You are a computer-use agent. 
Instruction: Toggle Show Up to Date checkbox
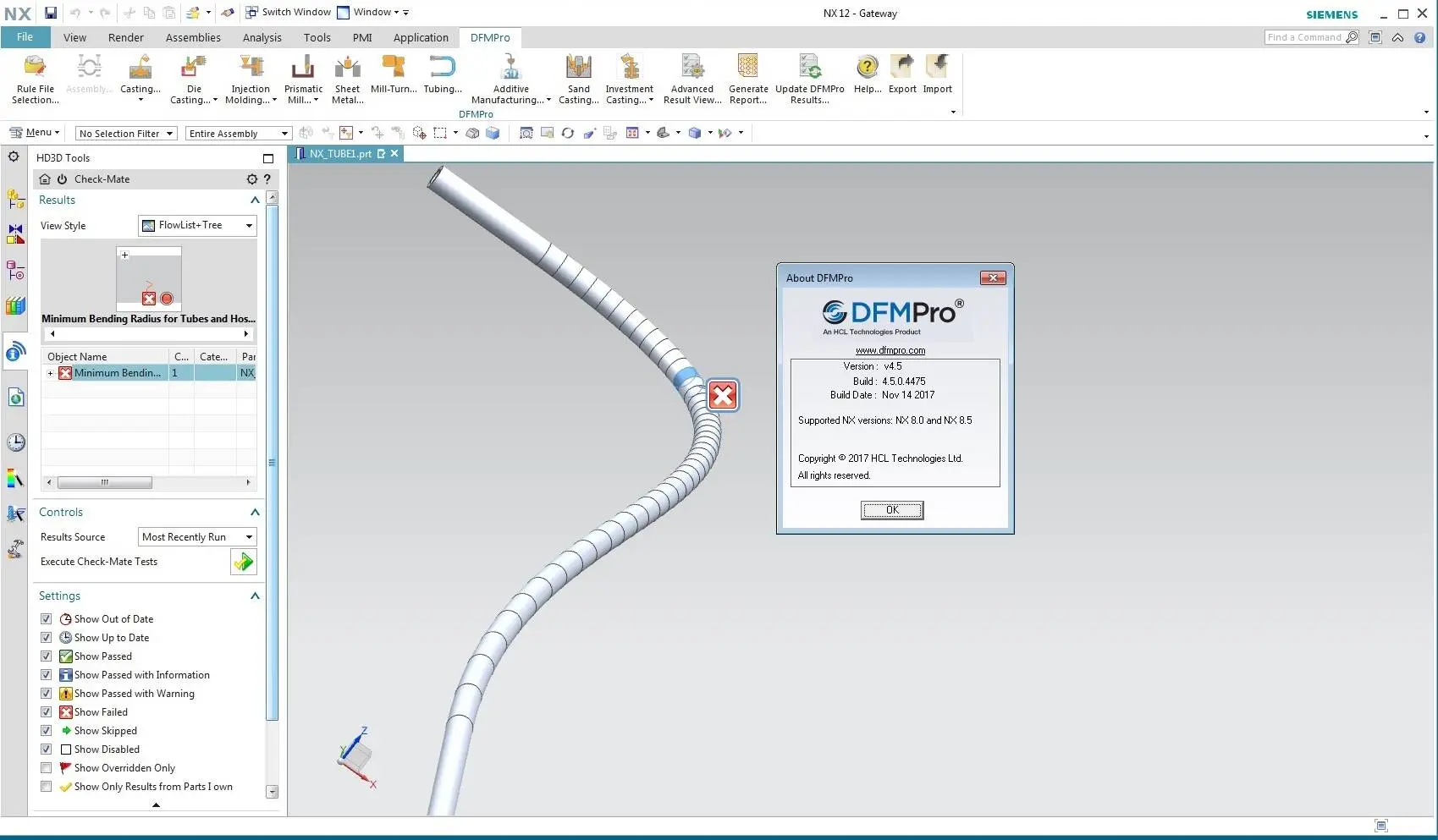click(47, 638)
